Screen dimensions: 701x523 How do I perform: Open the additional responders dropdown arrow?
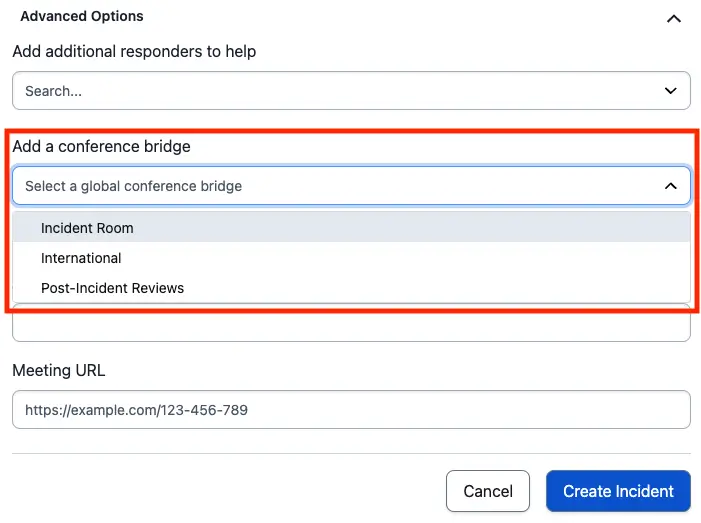coord(671,91)
